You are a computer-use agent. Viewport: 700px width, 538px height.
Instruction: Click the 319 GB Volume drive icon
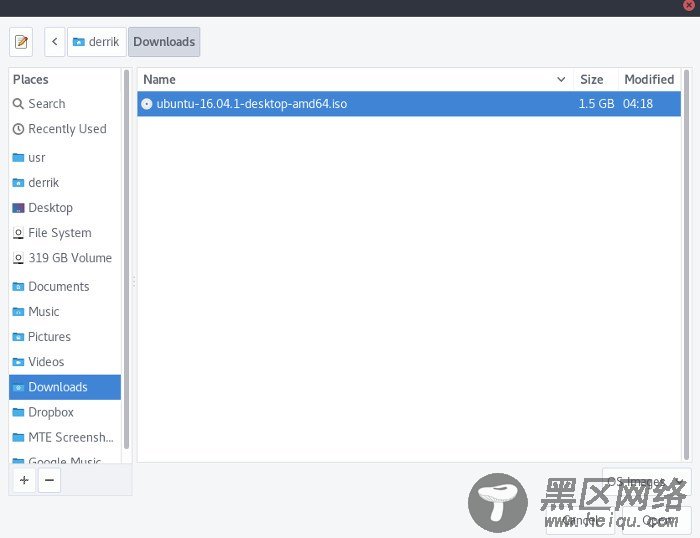coord(18,258)
